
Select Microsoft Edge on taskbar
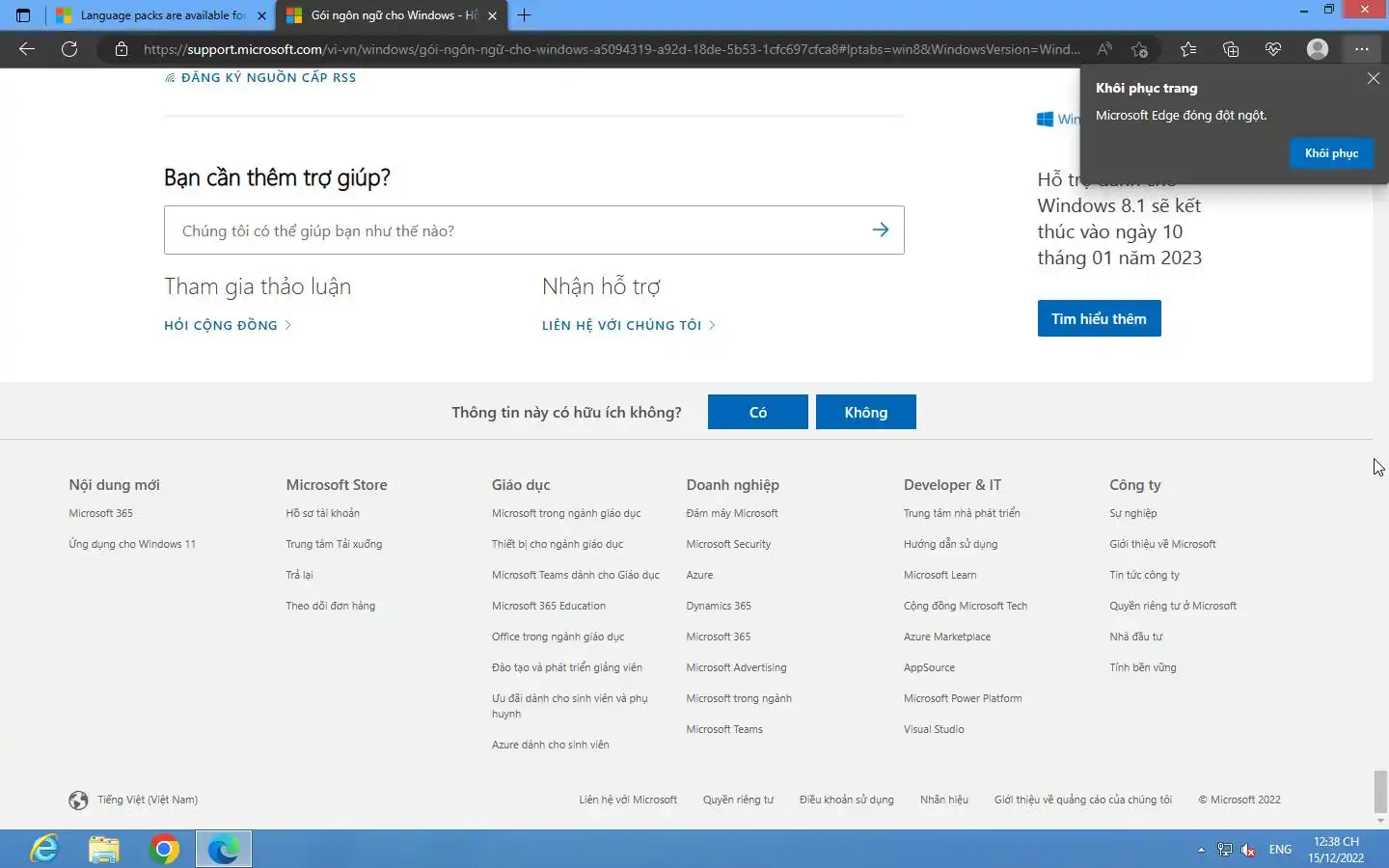click(224, 849)
